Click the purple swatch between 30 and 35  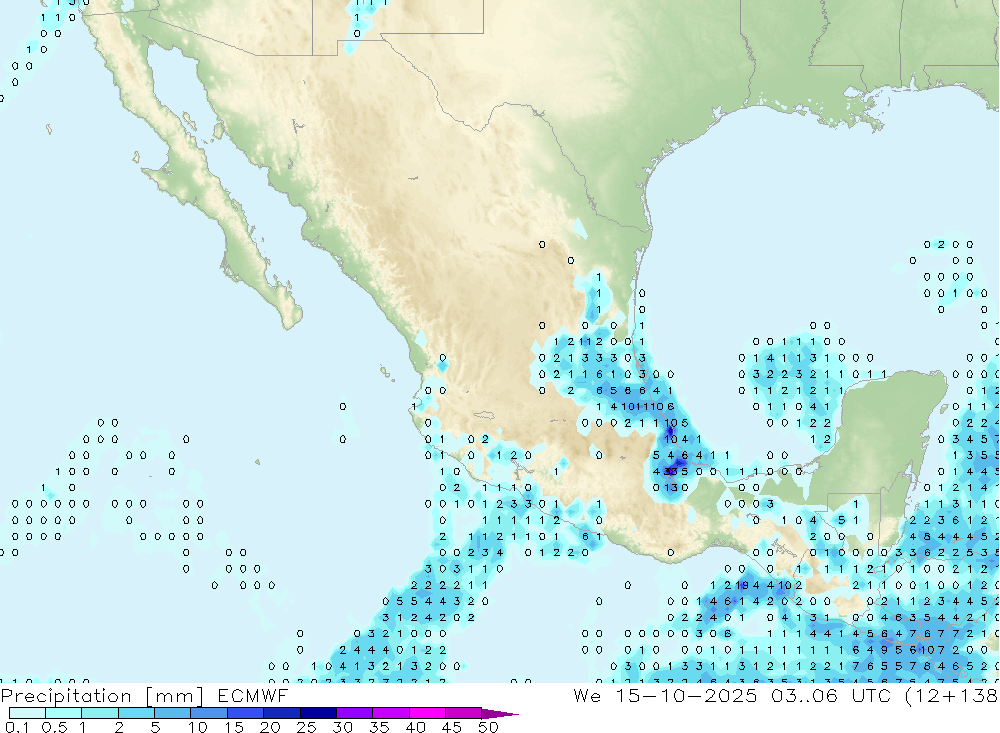(x=354, y=713)
